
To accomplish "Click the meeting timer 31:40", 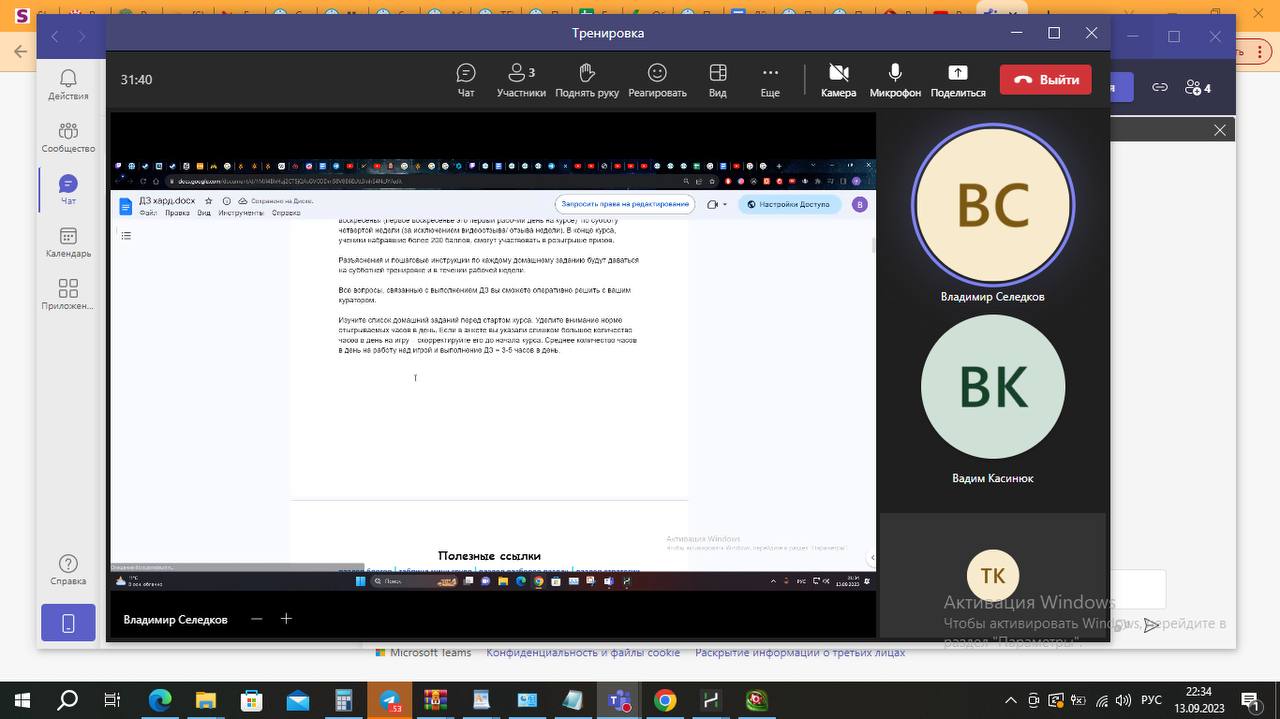I will [x=136, y=80].
